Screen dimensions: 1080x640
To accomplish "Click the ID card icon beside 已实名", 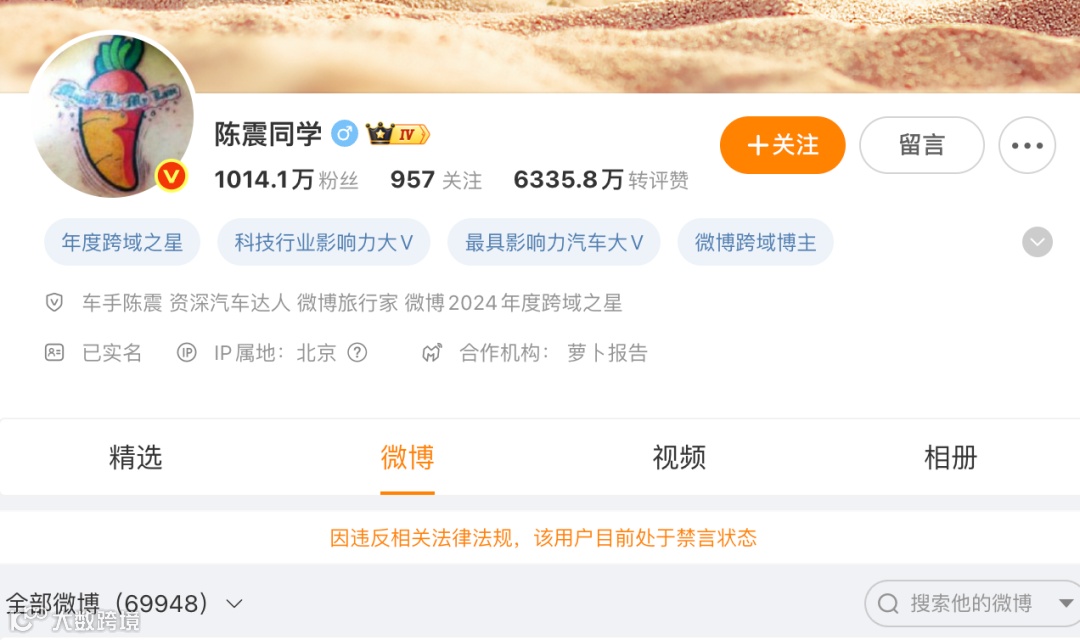I will 54,353.
